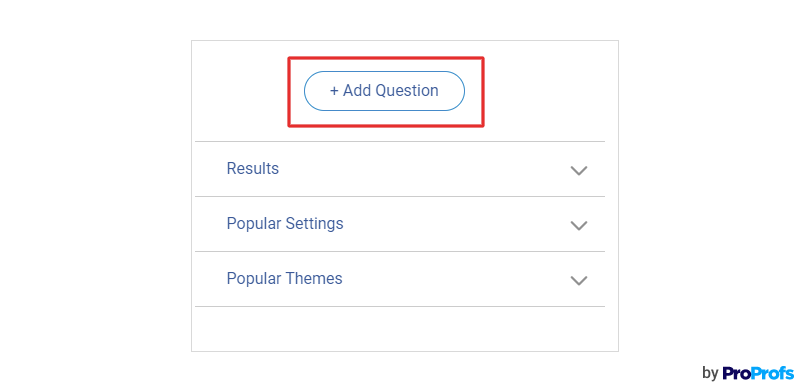Click the word 'Add' in the button

[357, 91]
